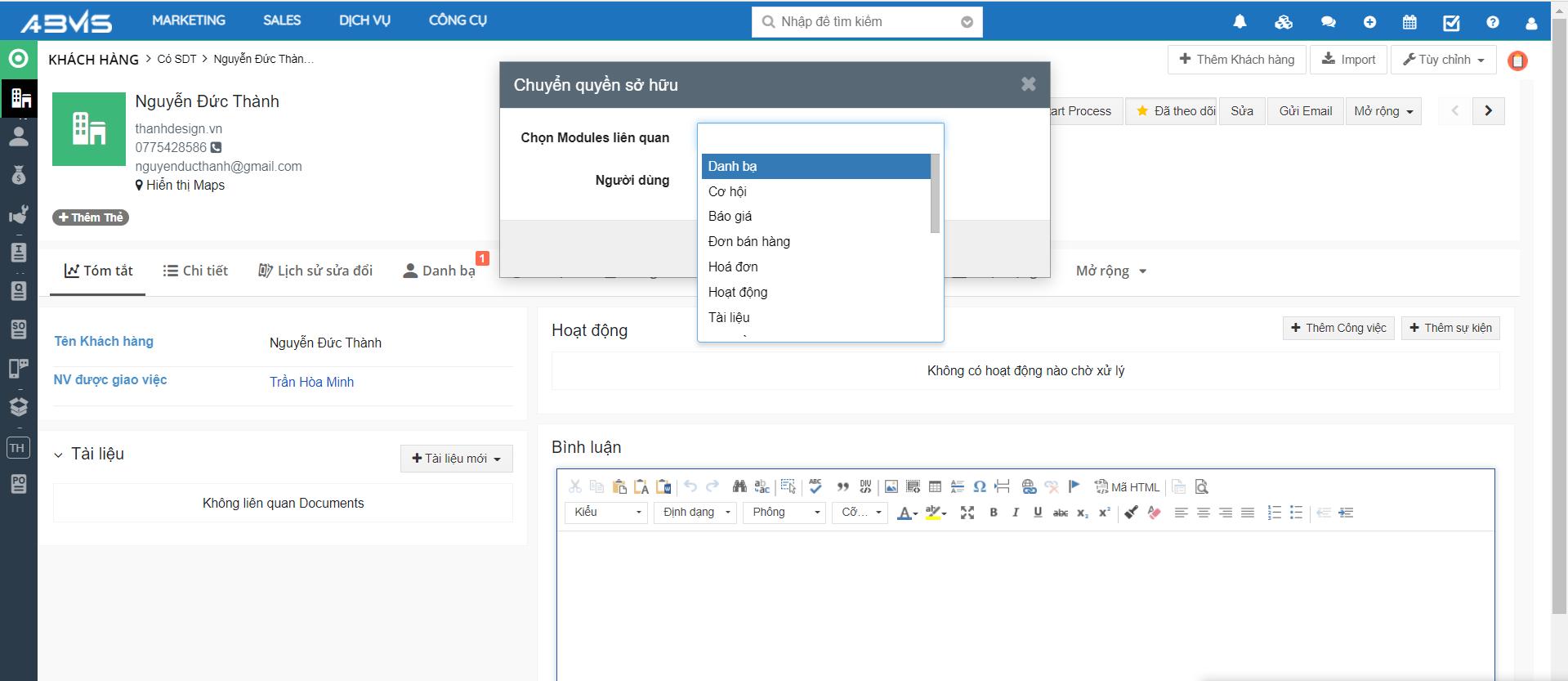The height and width of the screenshot is (681, 1568).
Task: Expand the 'Tài liệu mới' dropdown
Action: [456, 459]
